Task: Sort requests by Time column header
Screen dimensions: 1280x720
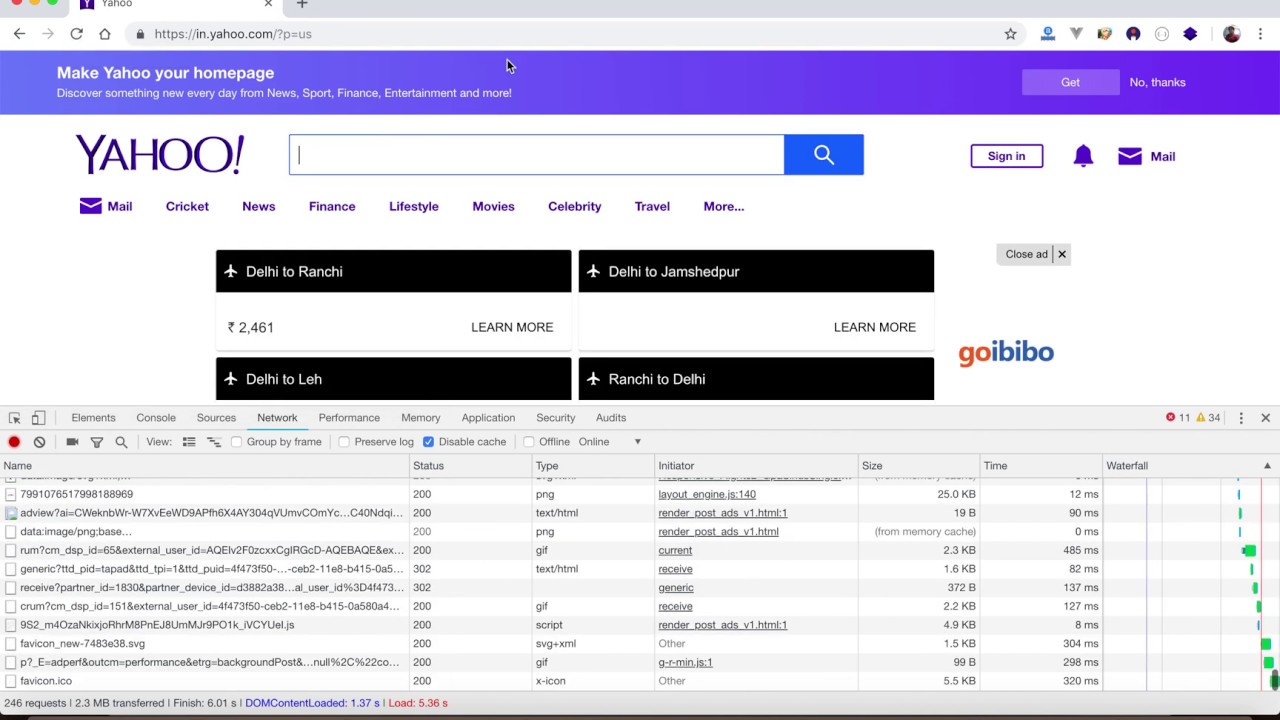Action: pos(1040,466)
